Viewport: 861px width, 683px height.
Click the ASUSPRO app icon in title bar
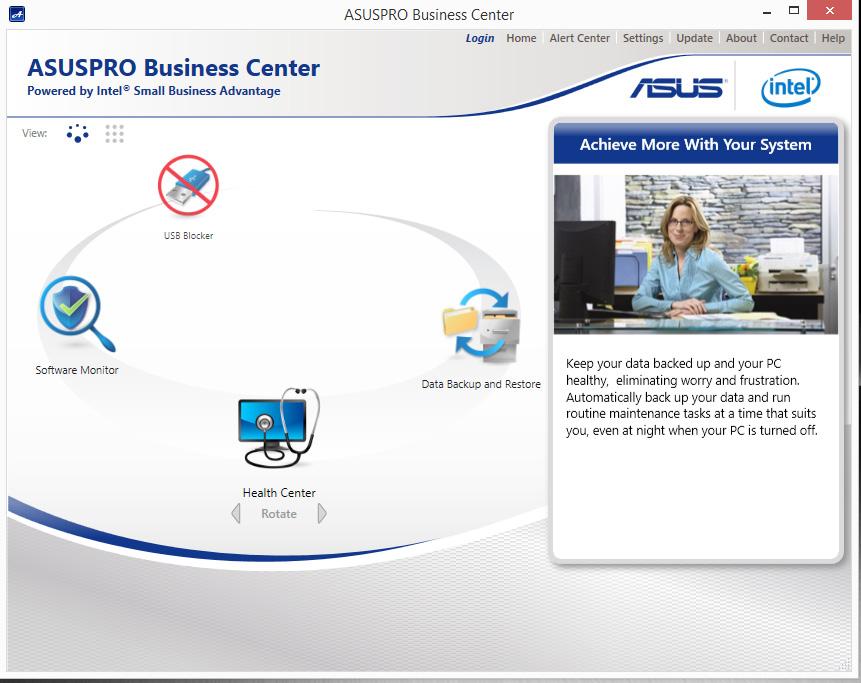pyautogui.click(x=17, y=14)
